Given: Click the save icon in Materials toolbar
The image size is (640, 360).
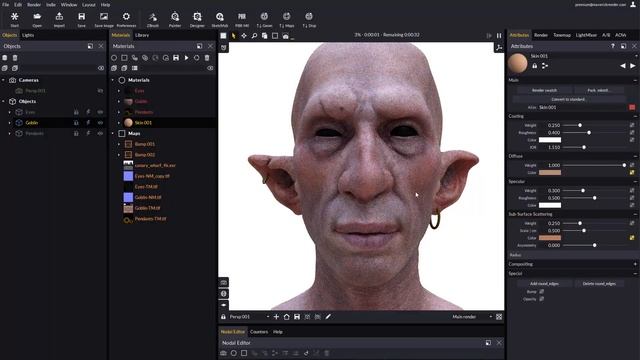Looking at the screenshot, I should (176, 58).
